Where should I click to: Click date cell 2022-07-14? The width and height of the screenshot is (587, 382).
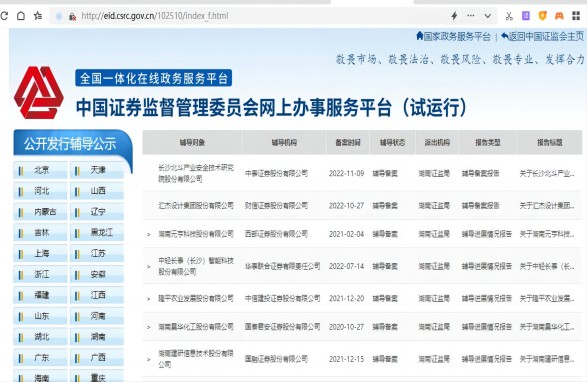coord(346,266)
